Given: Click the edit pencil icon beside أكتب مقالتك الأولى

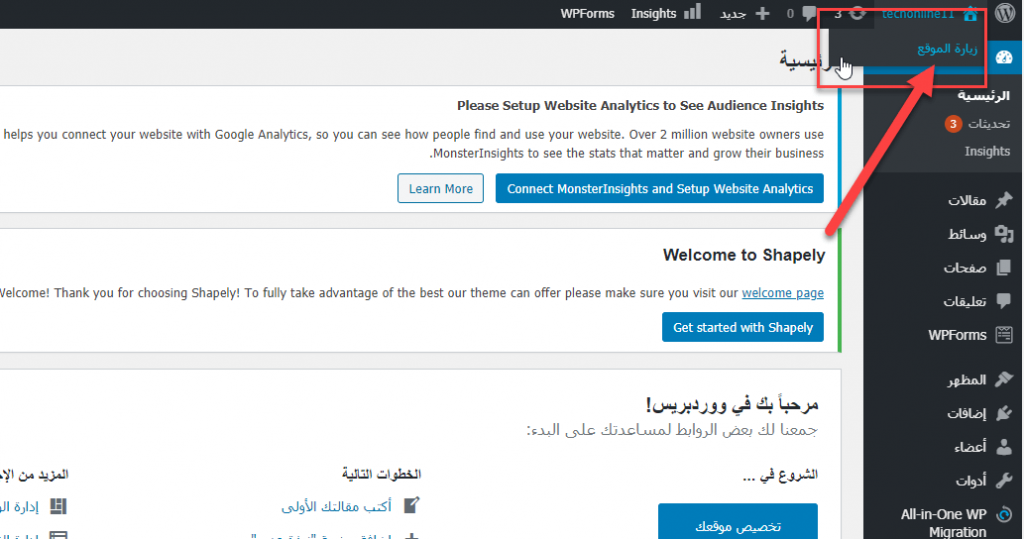Looking at the screenshot, I should pyautogui.click(x=411, y=506).
